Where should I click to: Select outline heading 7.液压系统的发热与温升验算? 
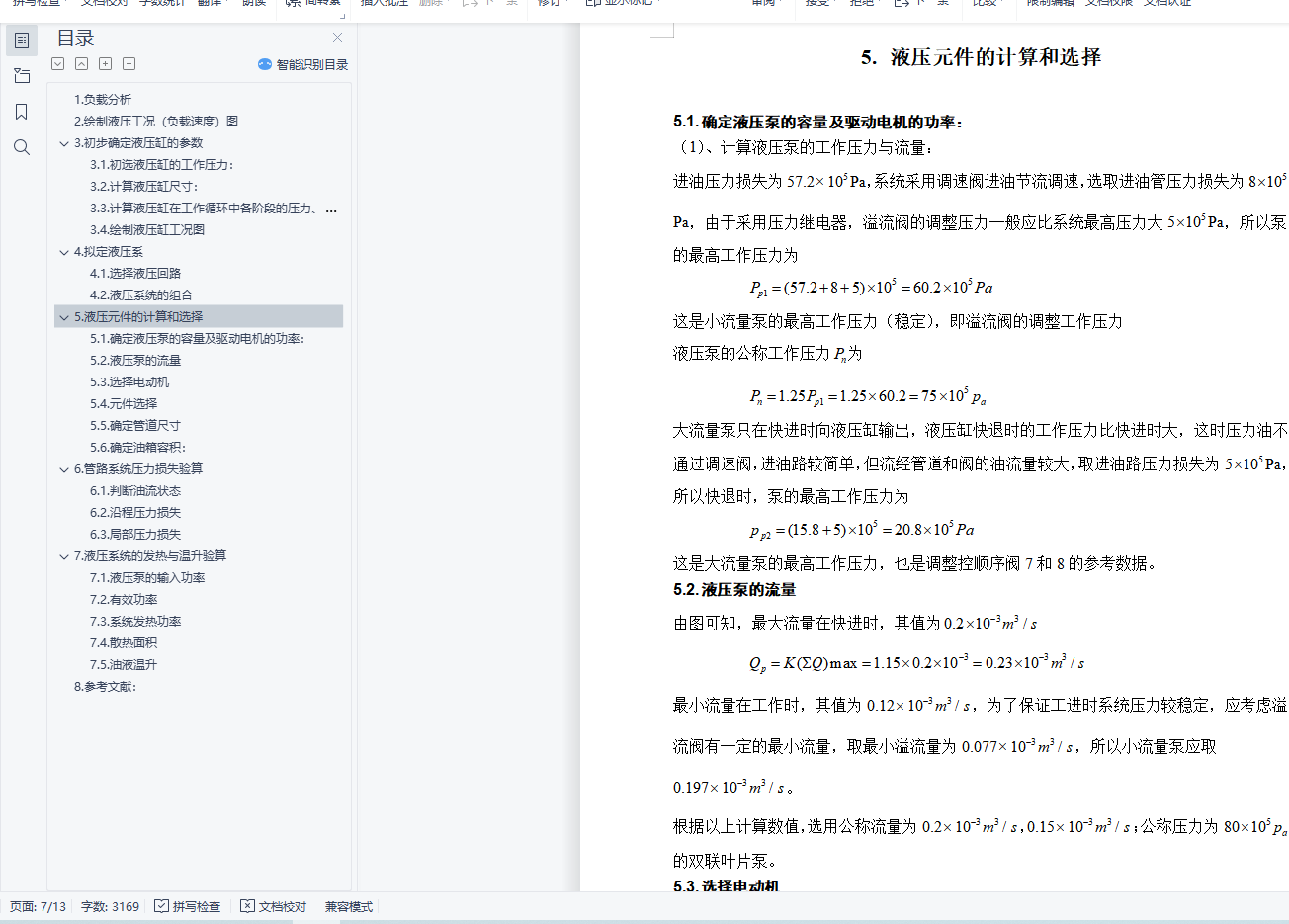tap(150, 556)
